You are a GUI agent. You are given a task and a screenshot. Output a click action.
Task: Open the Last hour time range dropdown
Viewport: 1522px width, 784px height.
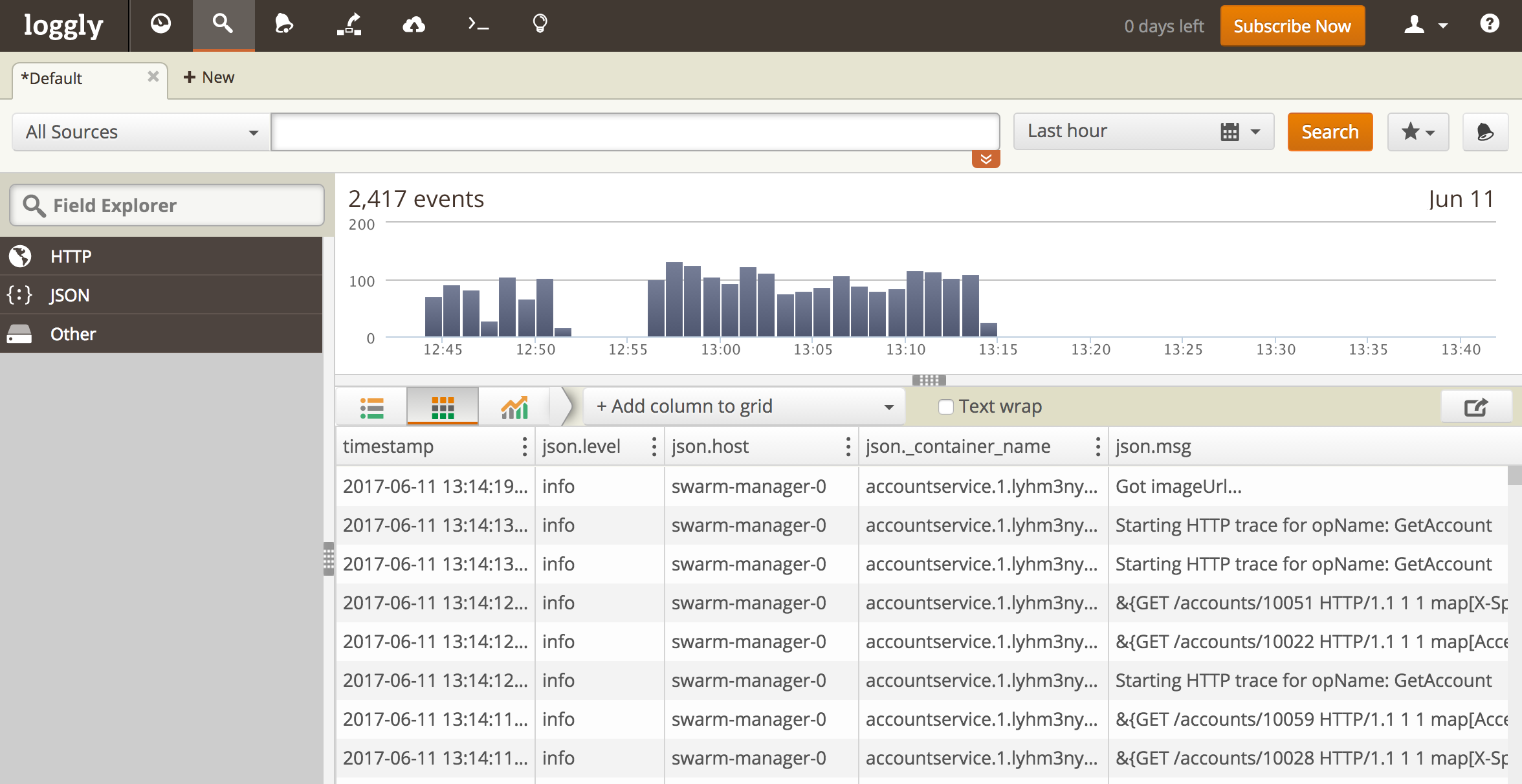pos(1254,131)
